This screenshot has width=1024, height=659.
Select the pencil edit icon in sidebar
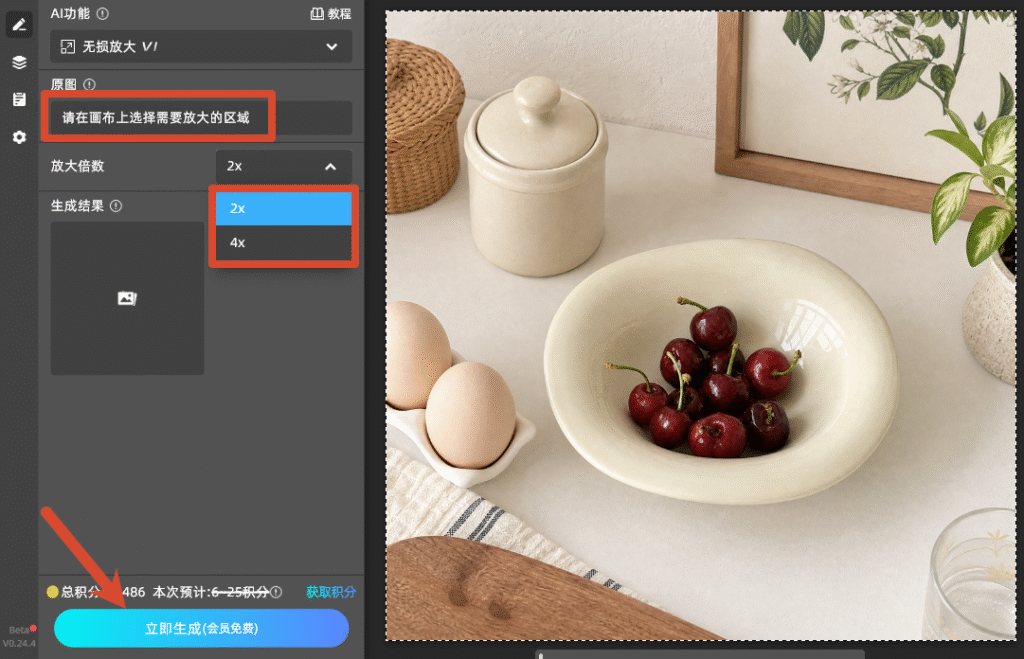(x=19, y=25)
